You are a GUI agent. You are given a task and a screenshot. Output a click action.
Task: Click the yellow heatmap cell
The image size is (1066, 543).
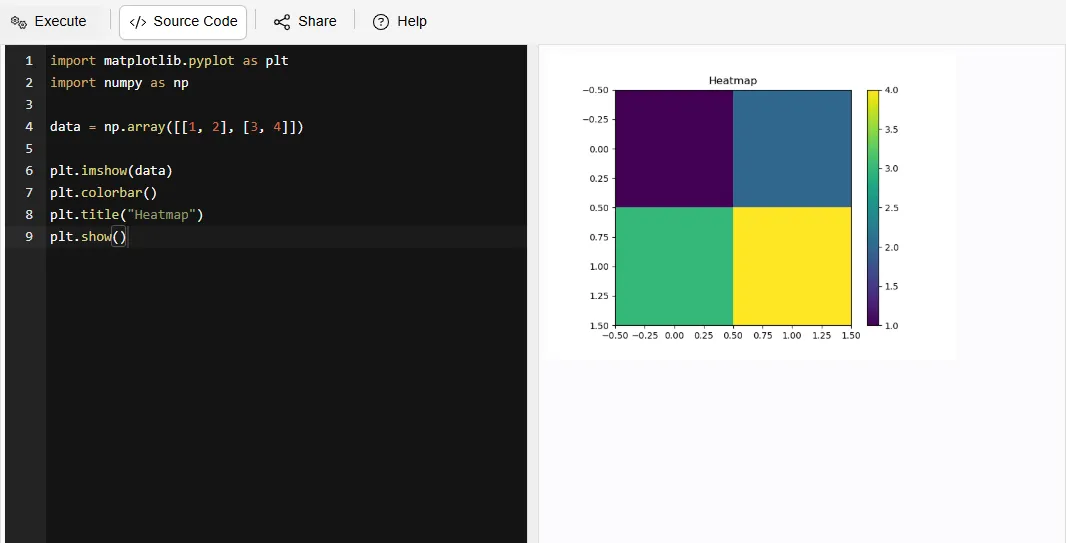(x=792, y=266)
